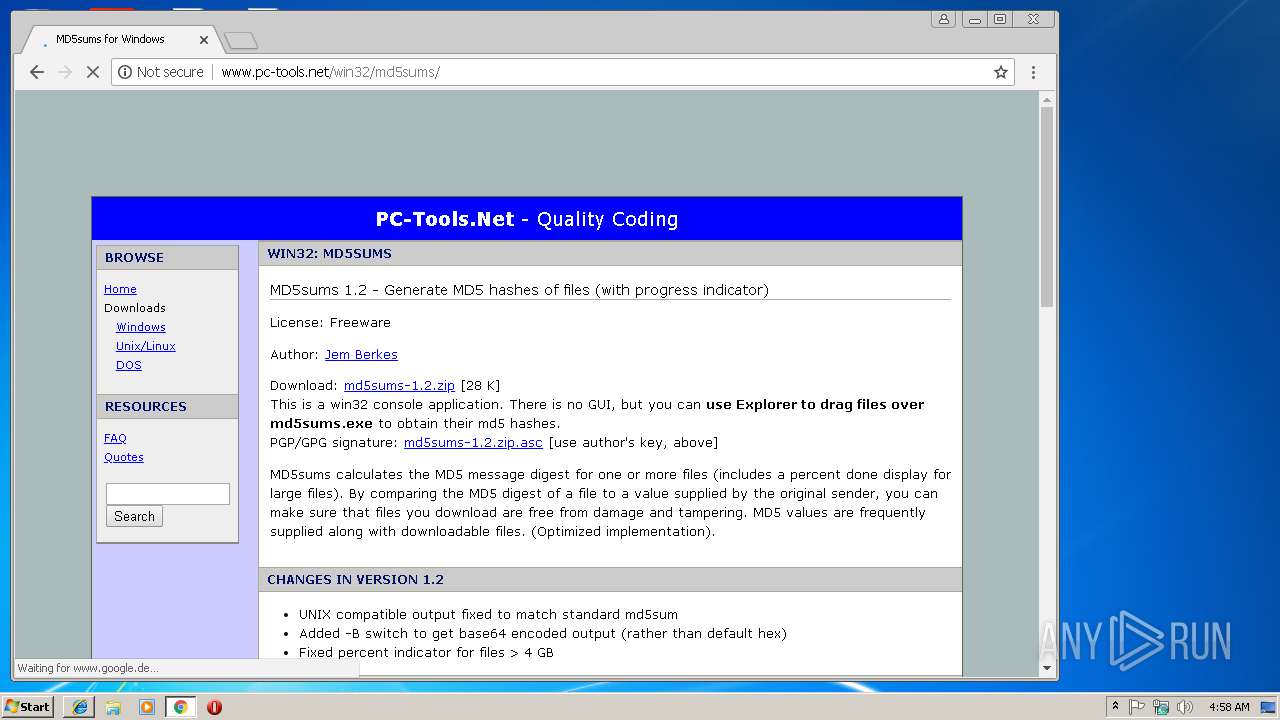Click the page scrollbar up arrow
Viewport: 1280px width, 720px height.
point(1047,100)
